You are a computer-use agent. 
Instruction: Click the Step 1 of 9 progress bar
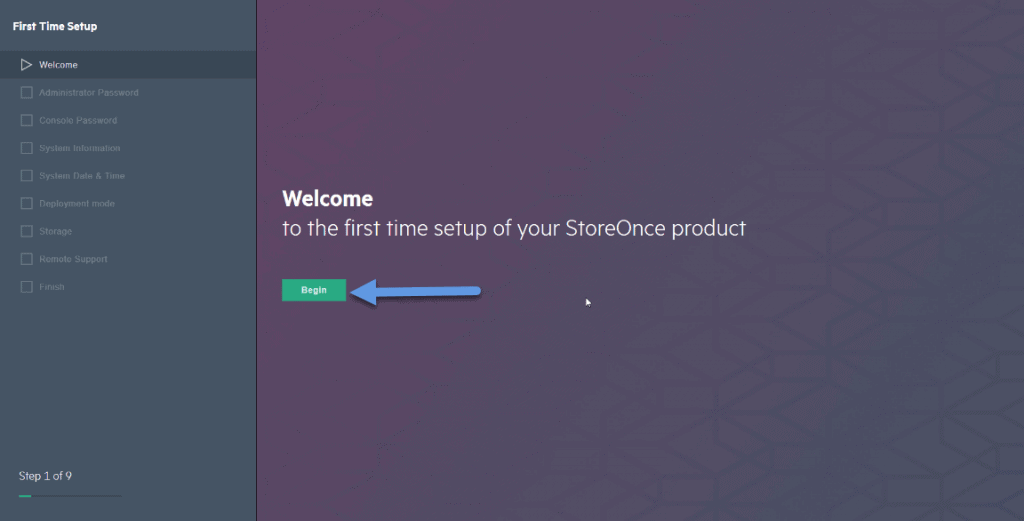coord(70,496)
